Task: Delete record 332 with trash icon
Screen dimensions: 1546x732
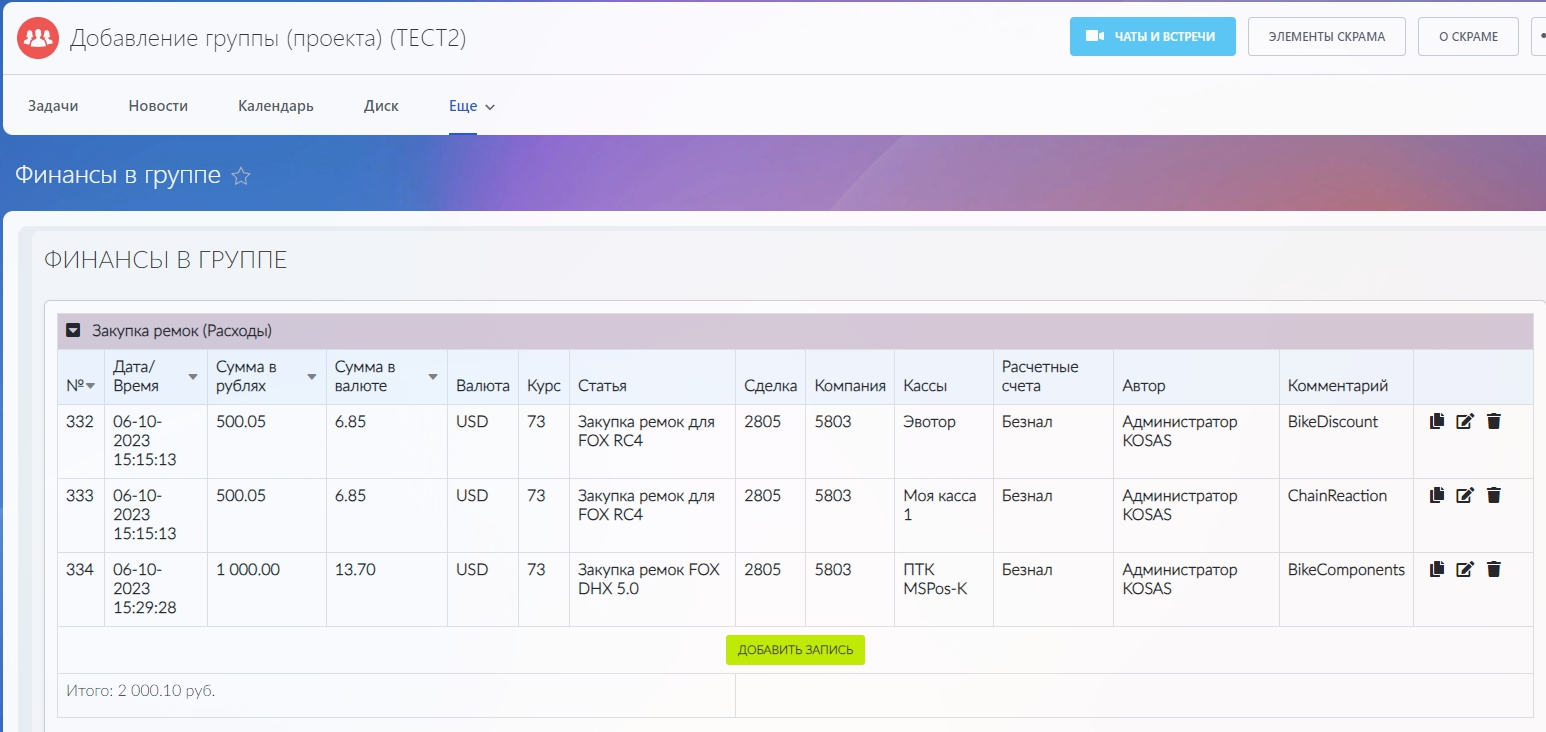Action: [1494, 422]
